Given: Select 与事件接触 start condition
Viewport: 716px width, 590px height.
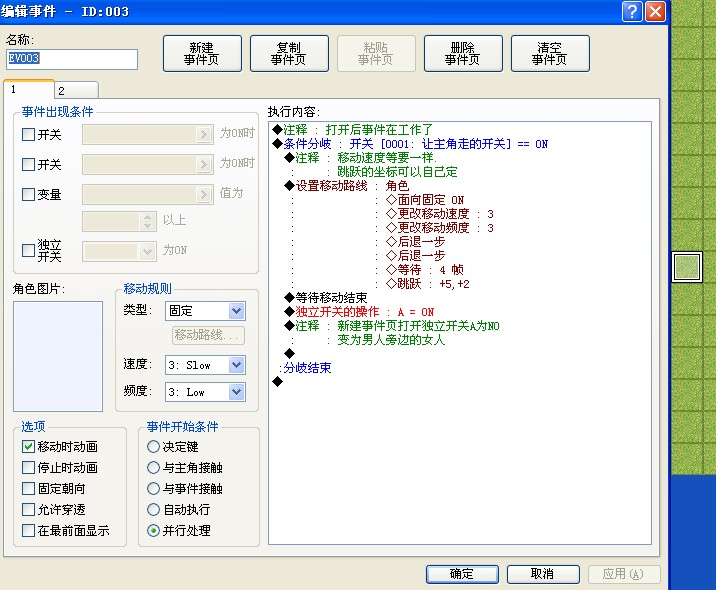Looking at the screenshot, I should coord(153,489).
